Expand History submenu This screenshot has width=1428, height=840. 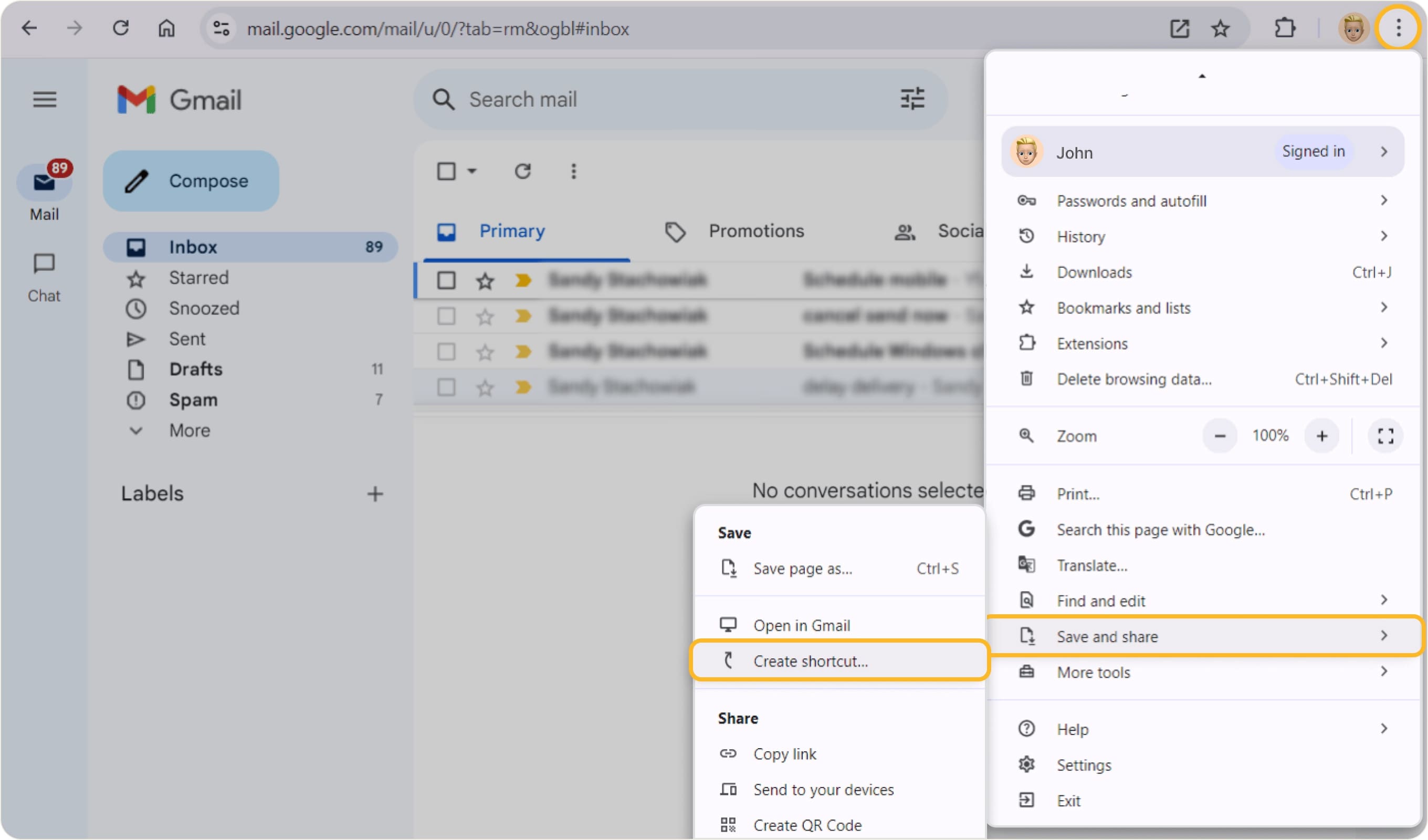(1203, 236)
